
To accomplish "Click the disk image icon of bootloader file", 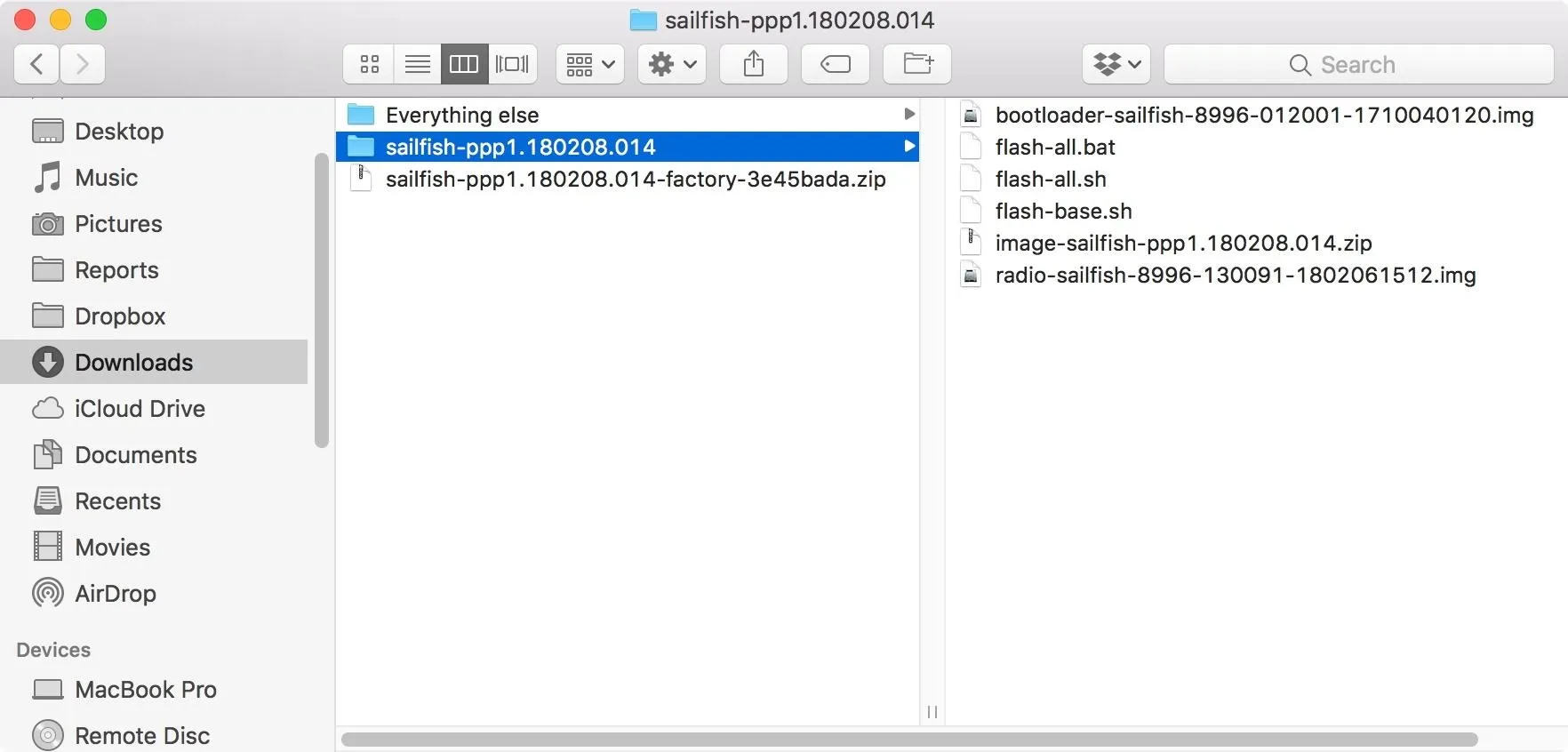I will pos(972,115).
